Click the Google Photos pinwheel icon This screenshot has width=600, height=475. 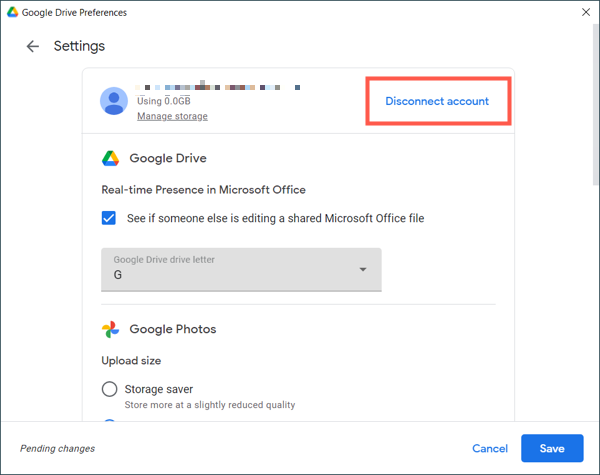111,329
